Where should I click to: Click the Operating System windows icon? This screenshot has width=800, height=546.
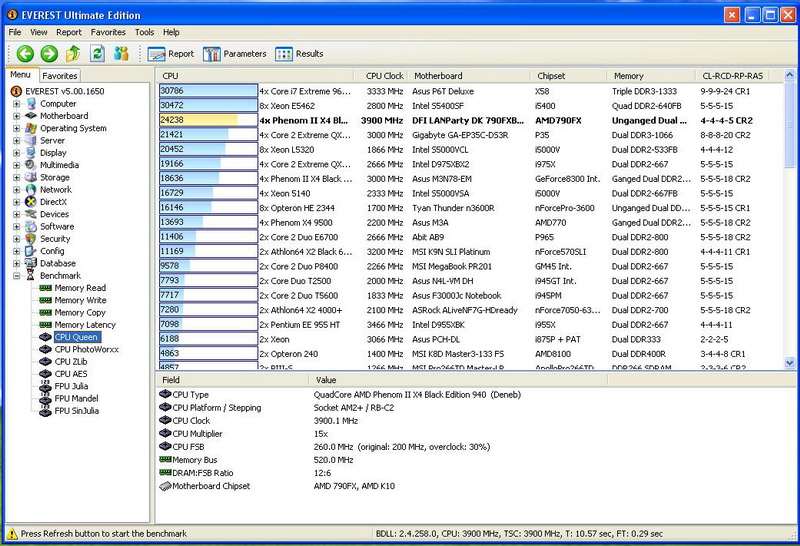(31, 128)
